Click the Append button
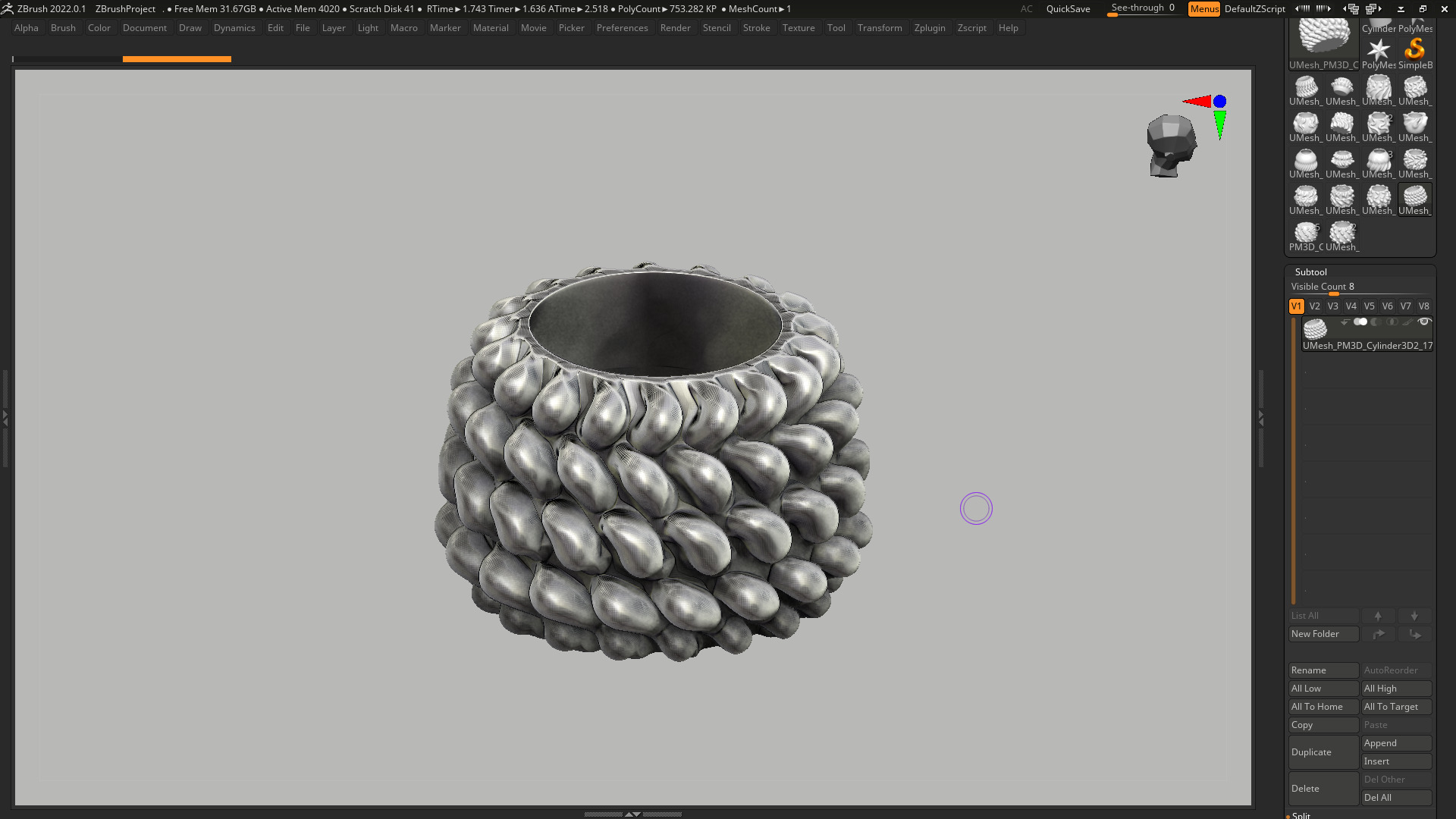The image size is (1456, 819). pyautogui.click(x=1396, y=743)
